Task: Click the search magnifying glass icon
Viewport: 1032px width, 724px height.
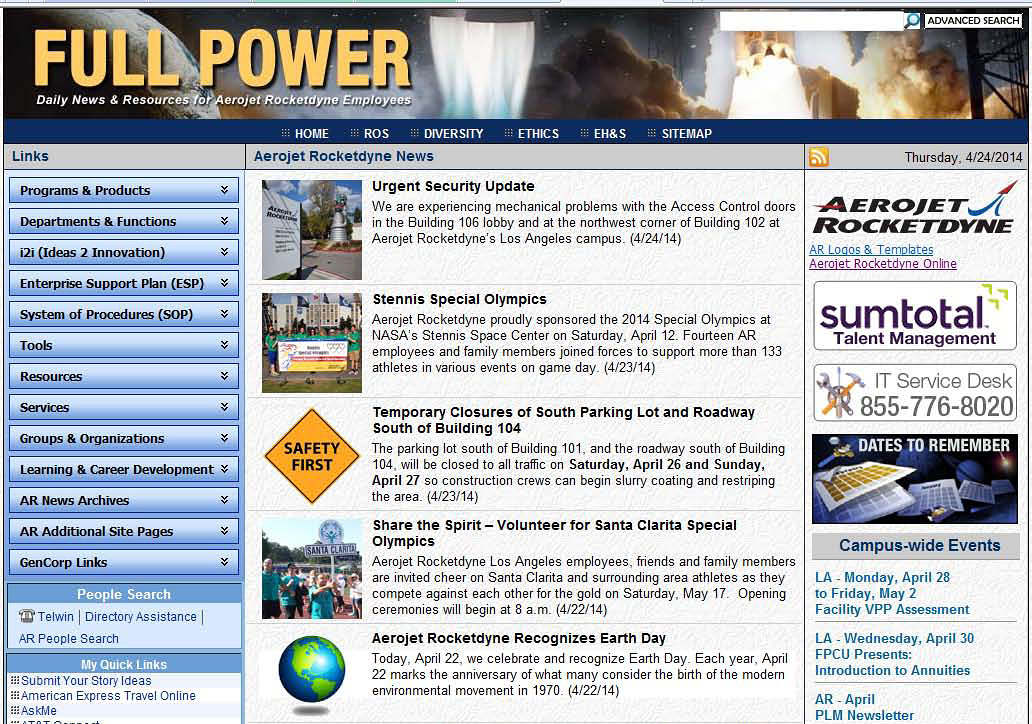Action: pyautogui.click(x=911, y=20)
